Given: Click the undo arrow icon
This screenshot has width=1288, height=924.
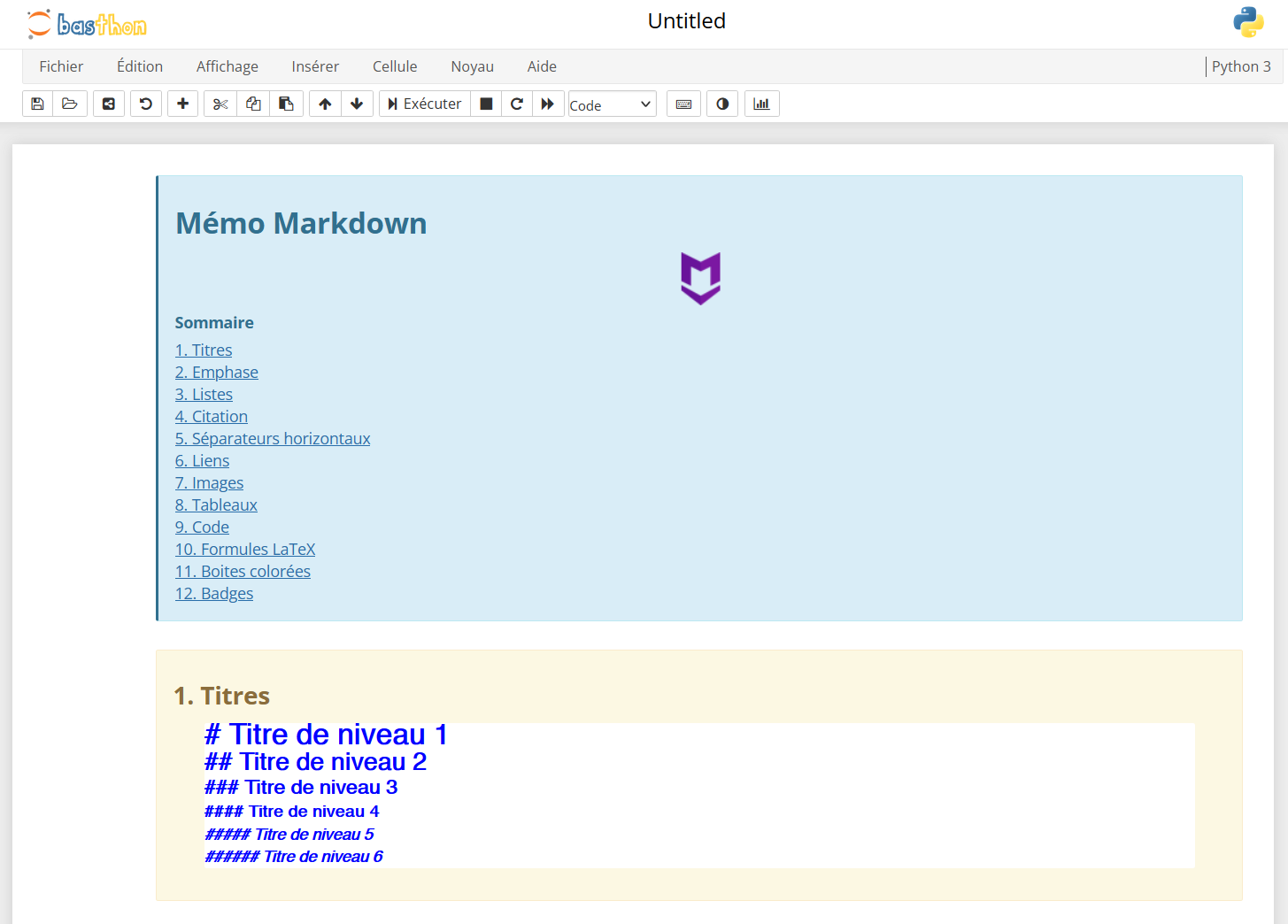Looking at the screenshot, I should click(x=146, y=104).
